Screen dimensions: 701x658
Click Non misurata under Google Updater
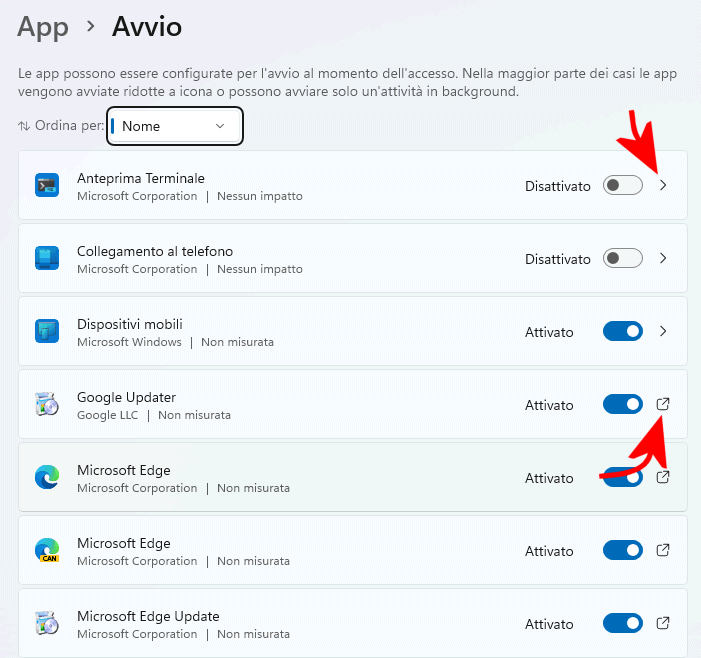pyautogui.click(x=194, y=415)
